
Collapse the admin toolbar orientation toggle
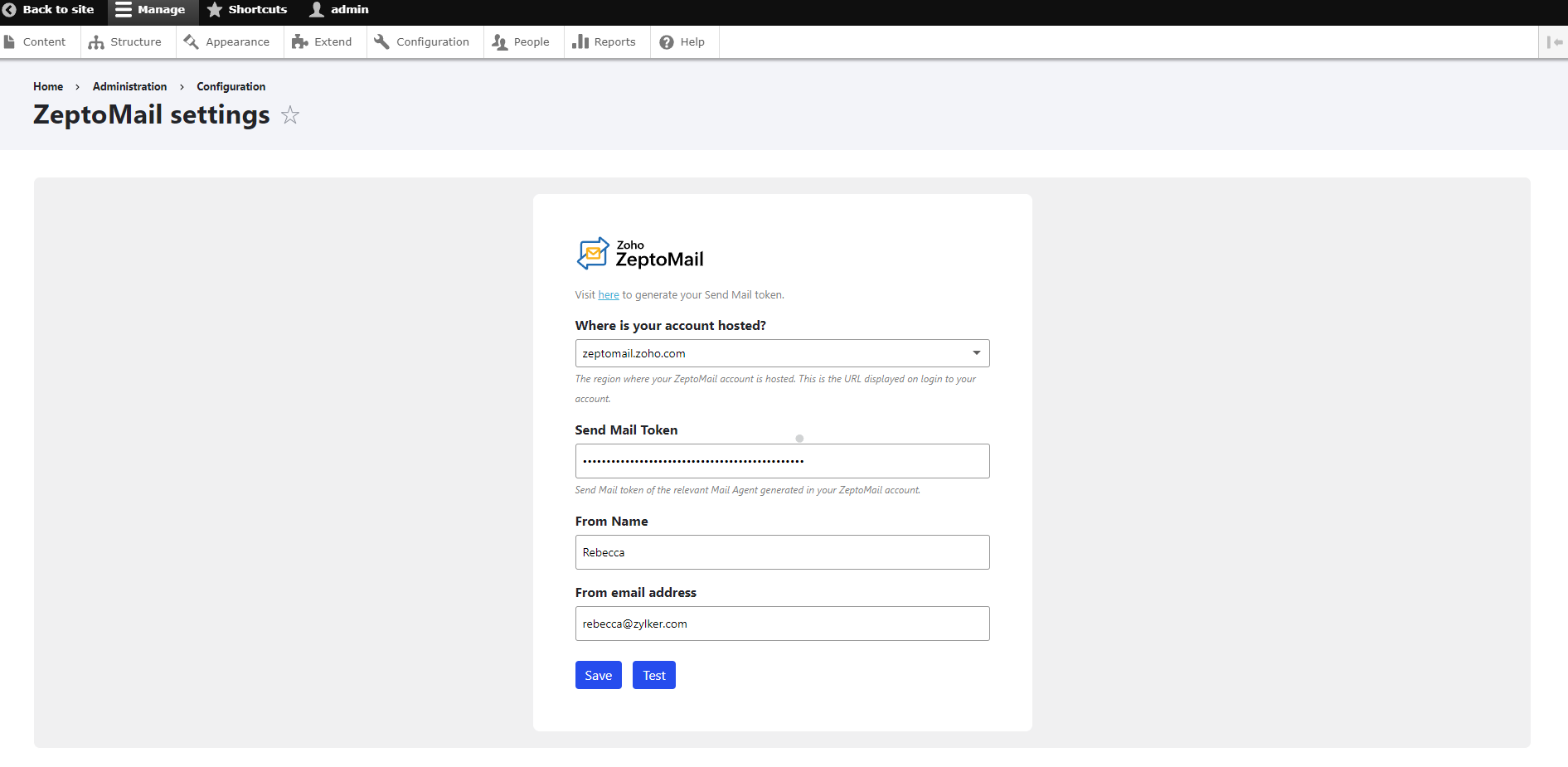coord(1554,41)
